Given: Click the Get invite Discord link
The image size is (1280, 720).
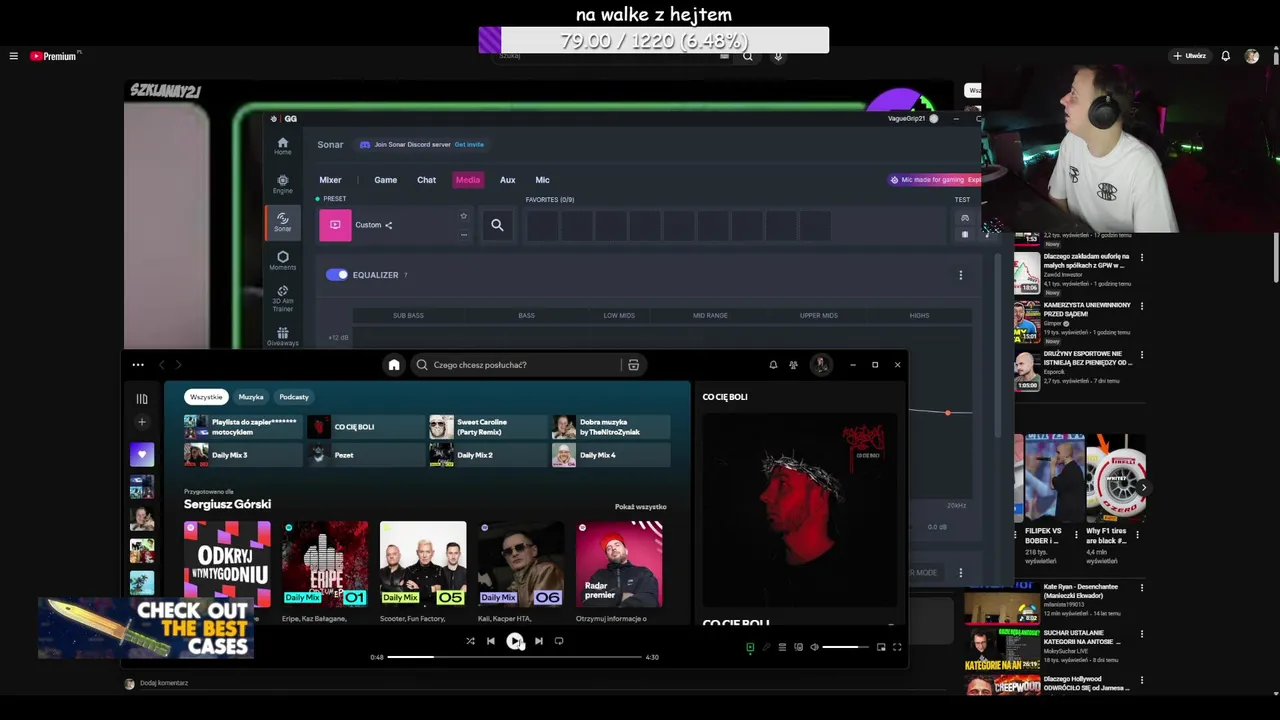Looking at the screenshot, I should click(469, 145).
